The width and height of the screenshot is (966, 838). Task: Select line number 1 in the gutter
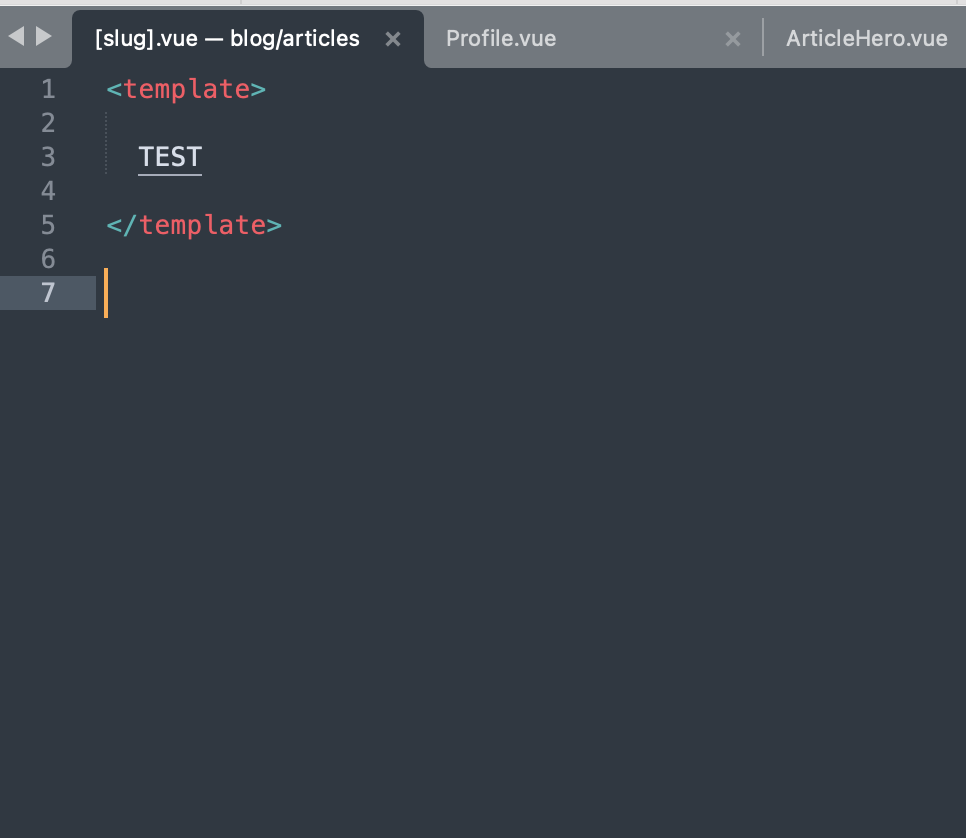click(x=48, y=89)
